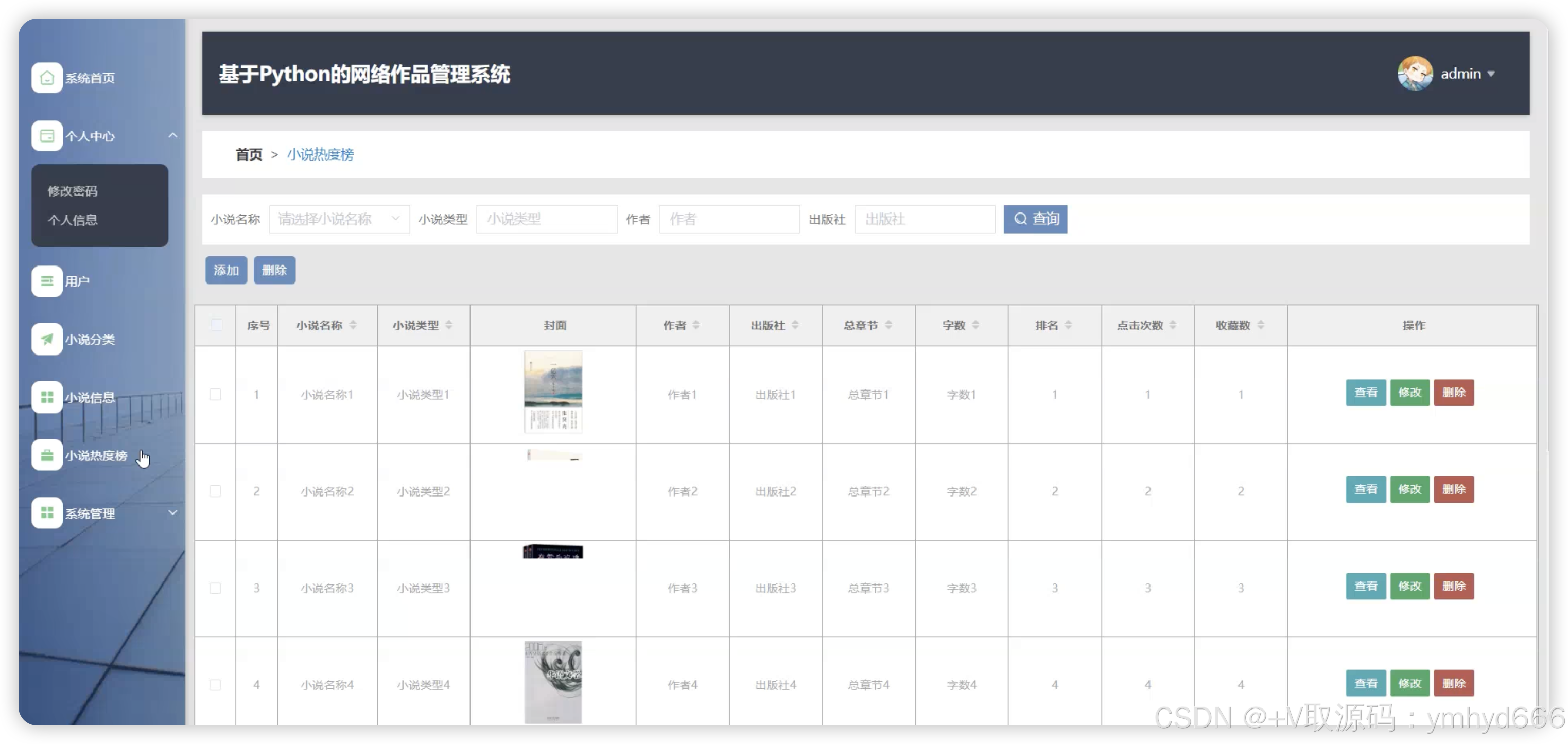Click the cover thumbnail of 小说名称1

click(553, 392)
